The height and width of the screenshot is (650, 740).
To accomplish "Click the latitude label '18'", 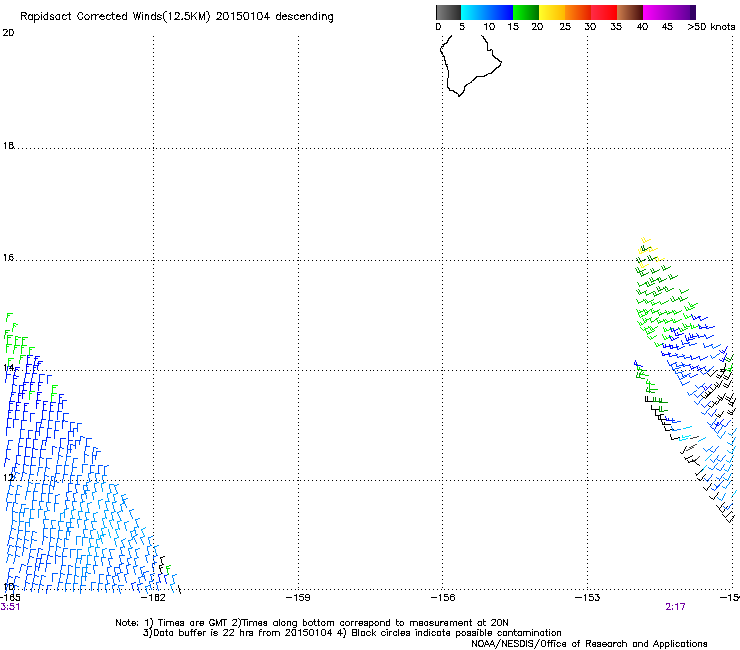I will click(x=8, y=146).
